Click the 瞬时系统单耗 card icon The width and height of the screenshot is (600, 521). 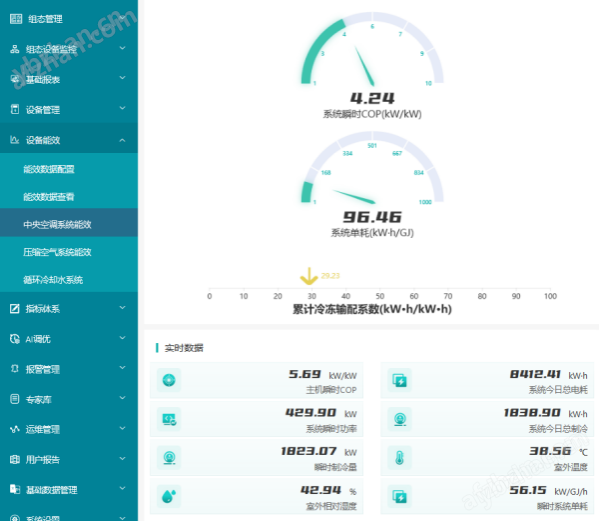pos(400,497)
